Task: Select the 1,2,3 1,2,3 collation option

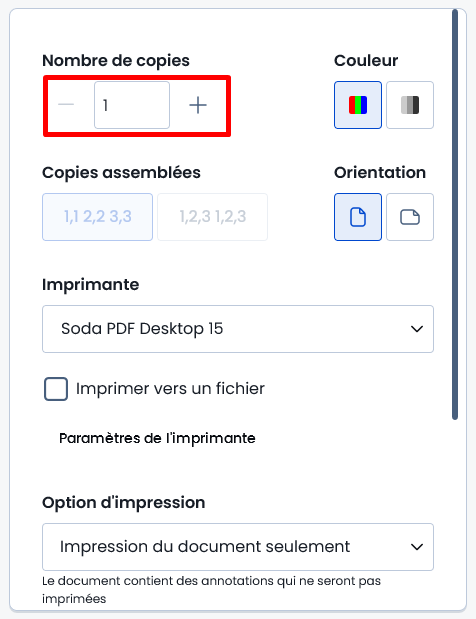Action: (213, 217)
